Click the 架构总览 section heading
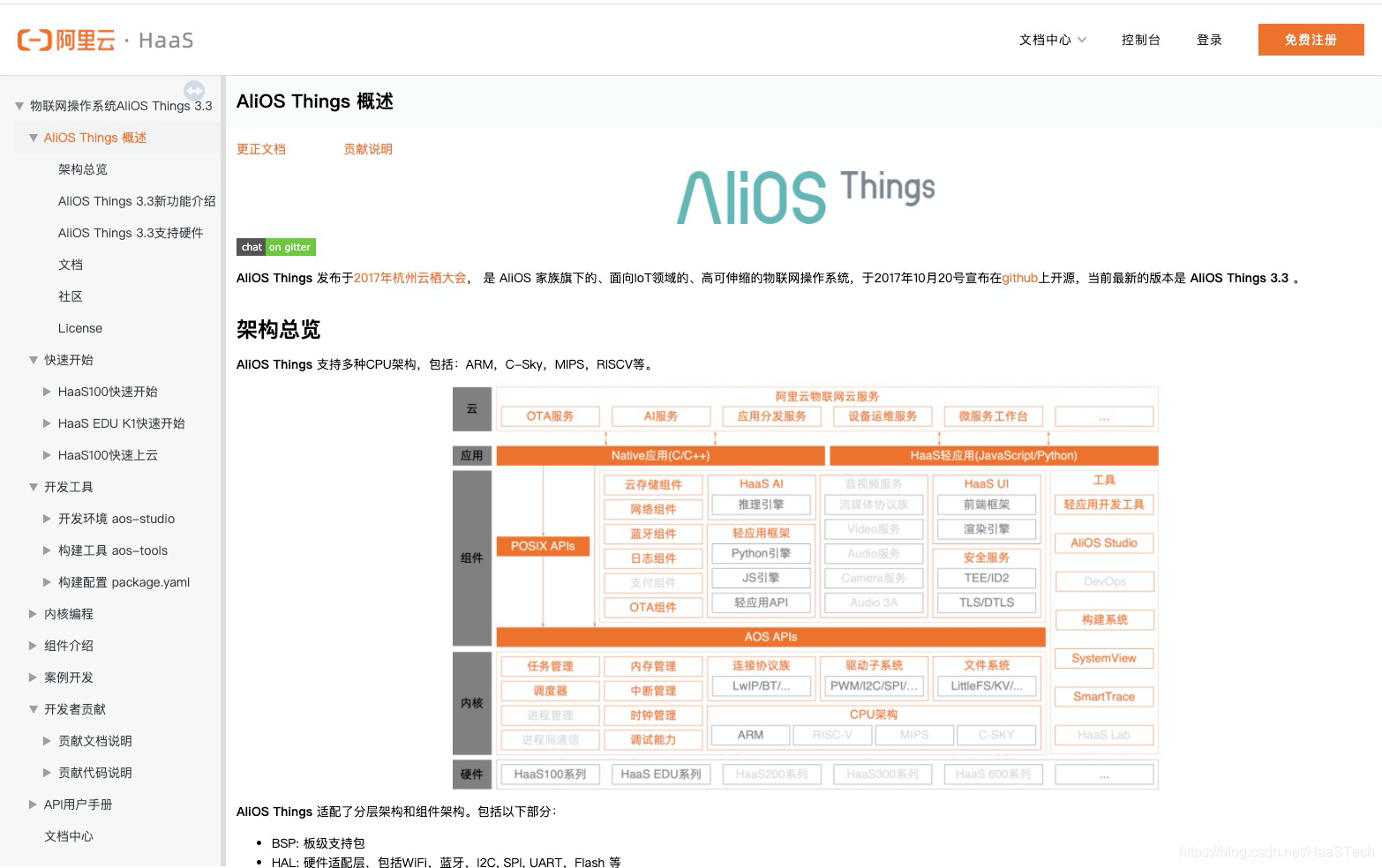 click(x=278, y=330)
